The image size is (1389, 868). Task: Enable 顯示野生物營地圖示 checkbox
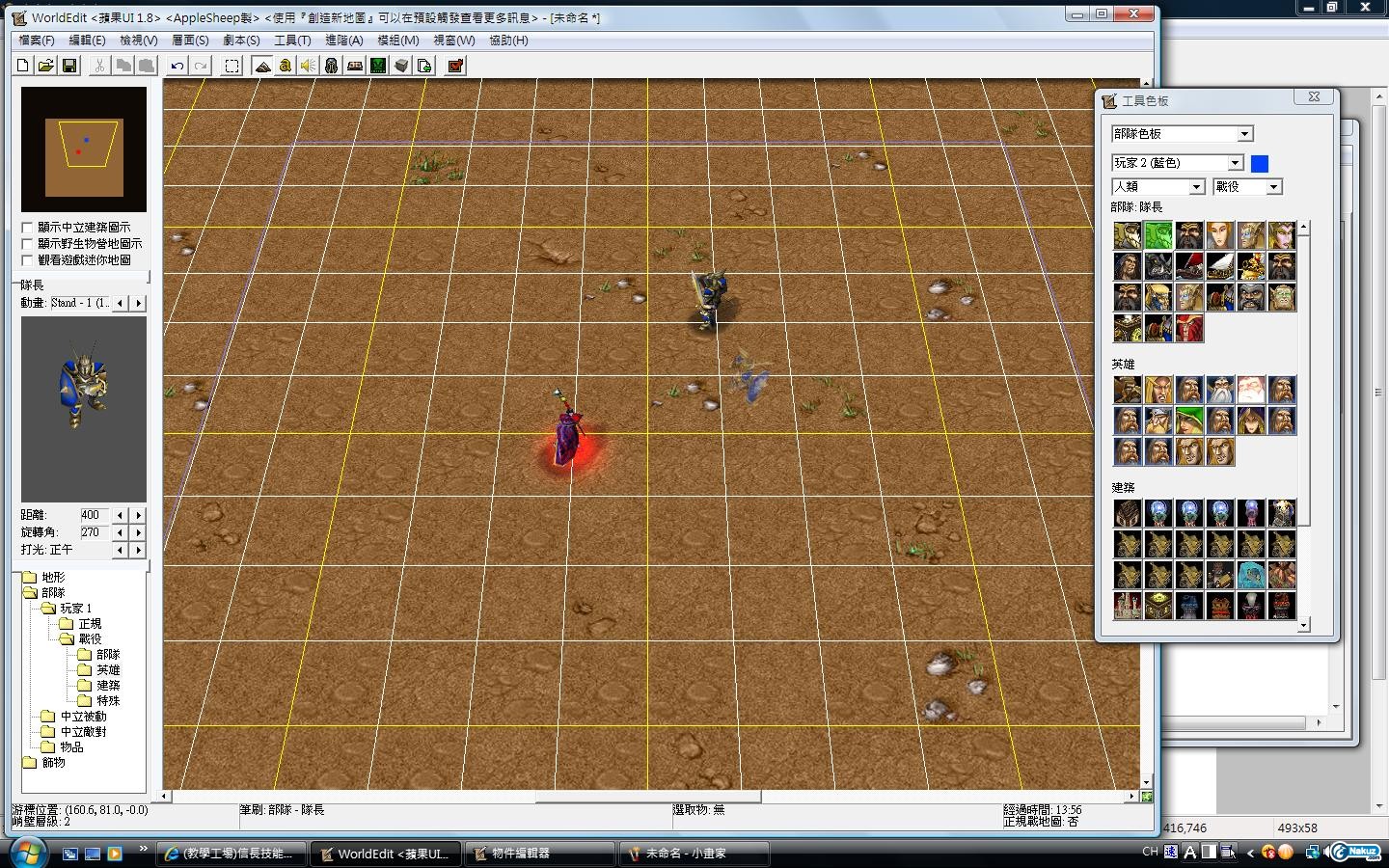(x=27, y=244)
